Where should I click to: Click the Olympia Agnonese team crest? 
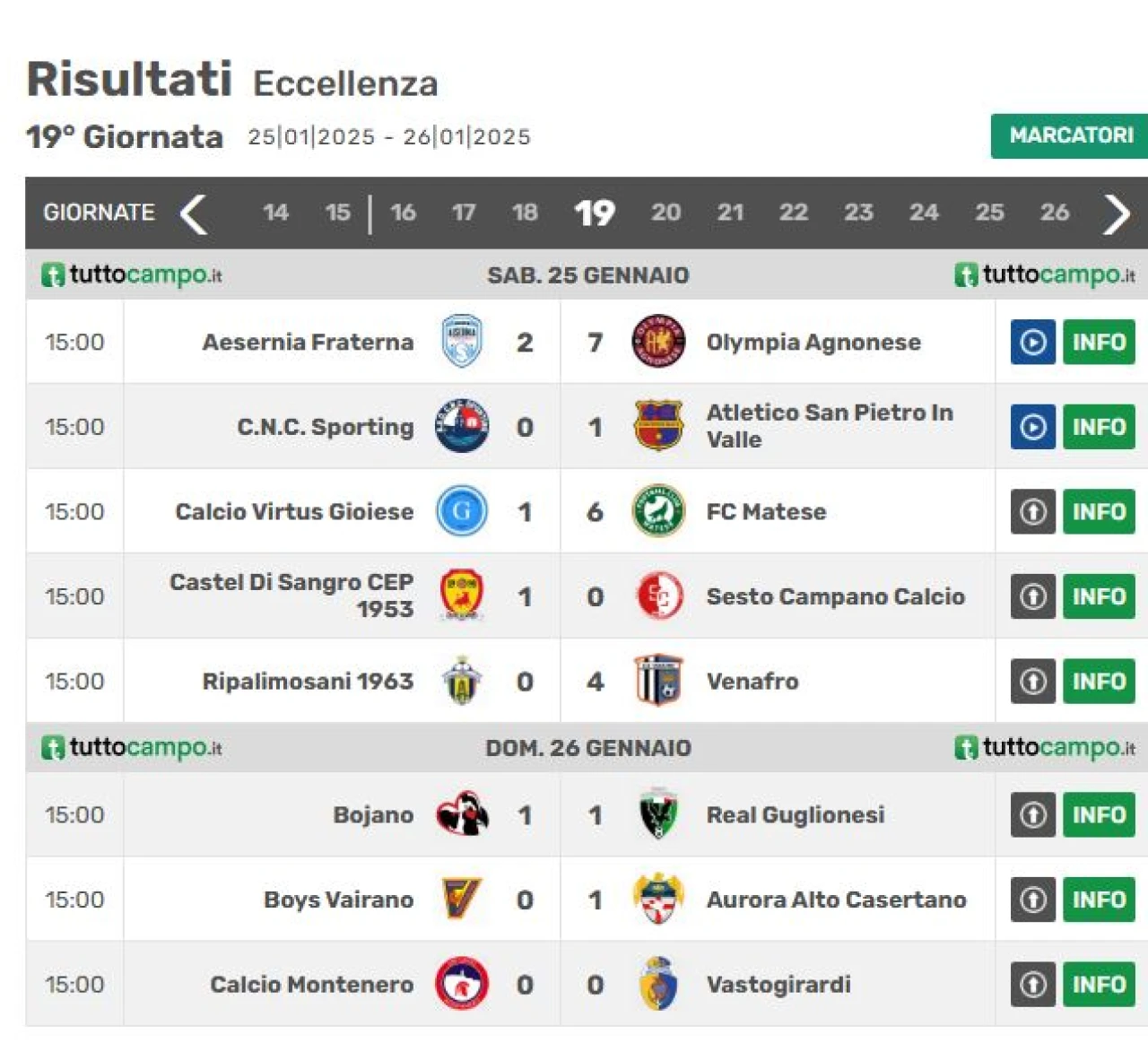tap(658, 342)
